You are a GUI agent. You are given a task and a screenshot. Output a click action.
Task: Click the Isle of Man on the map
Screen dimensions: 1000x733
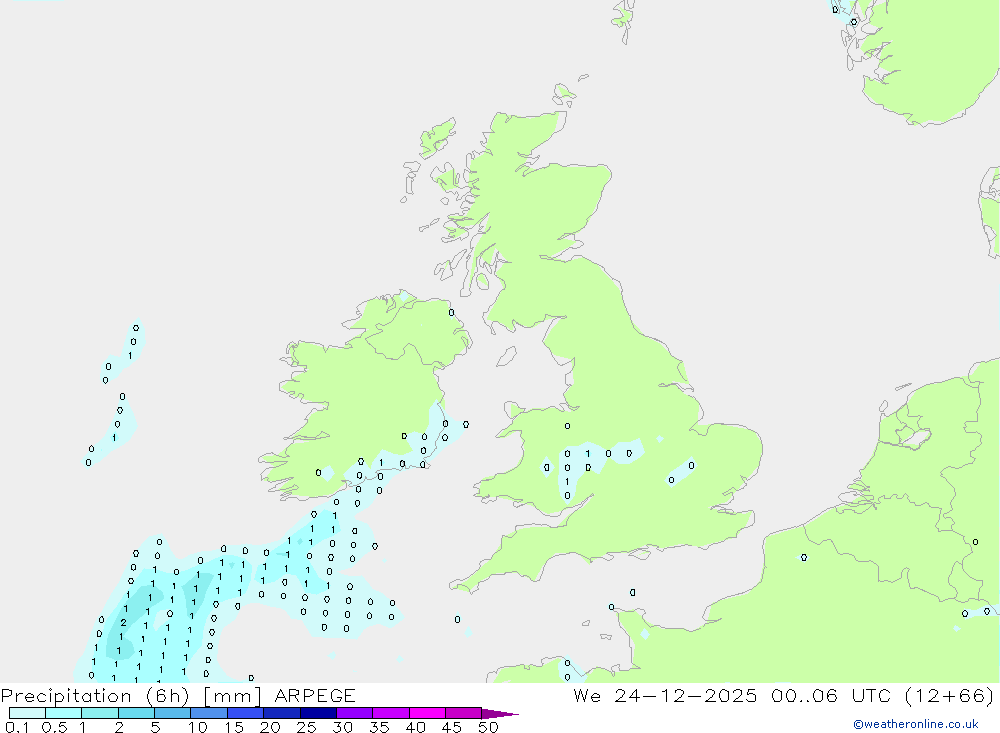(506, 357)
